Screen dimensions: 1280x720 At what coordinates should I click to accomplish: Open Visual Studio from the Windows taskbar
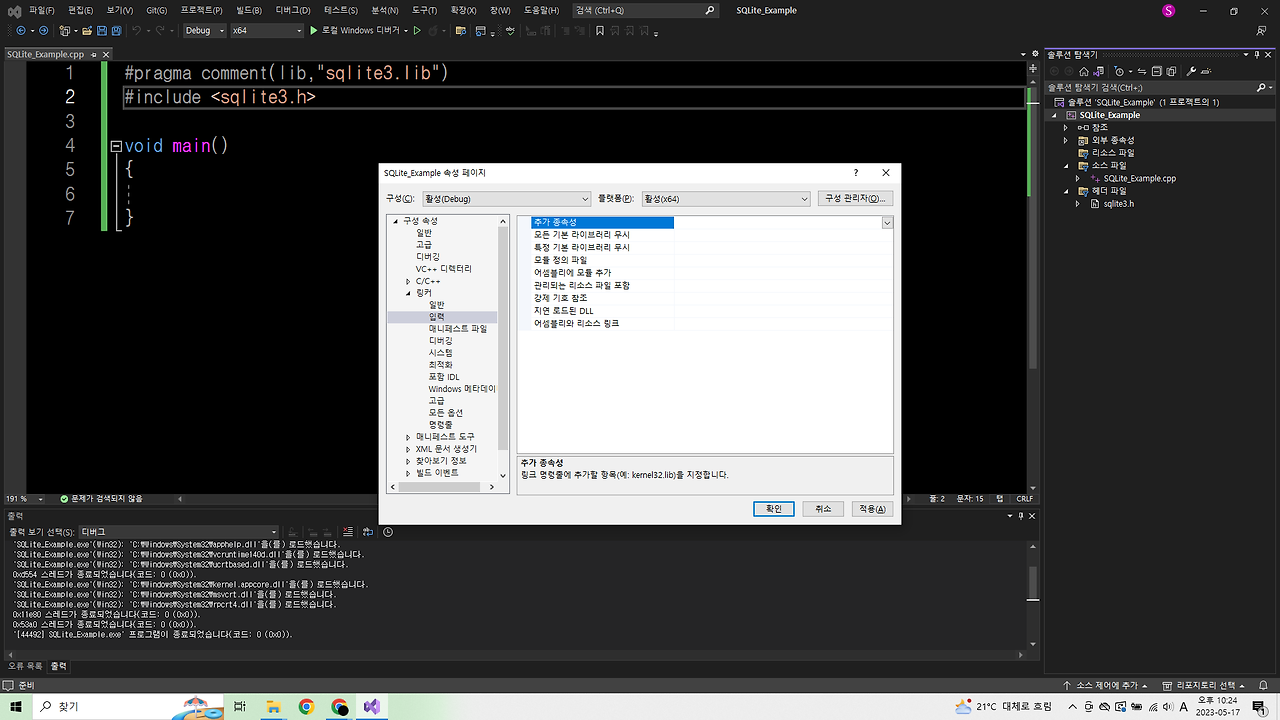point(372,707)
